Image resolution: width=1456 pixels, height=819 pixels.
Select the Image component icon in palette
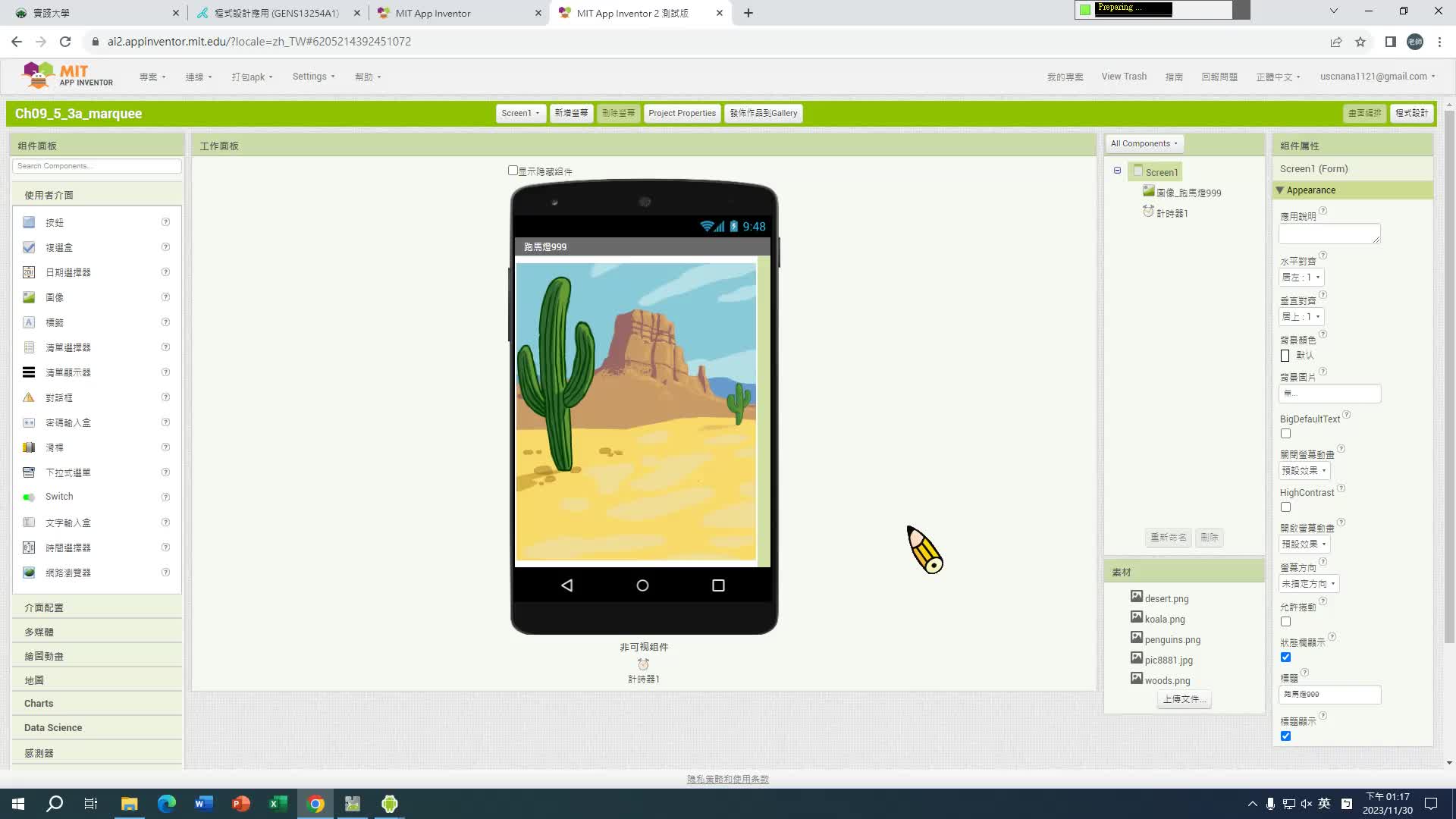(x=29, y=297)
